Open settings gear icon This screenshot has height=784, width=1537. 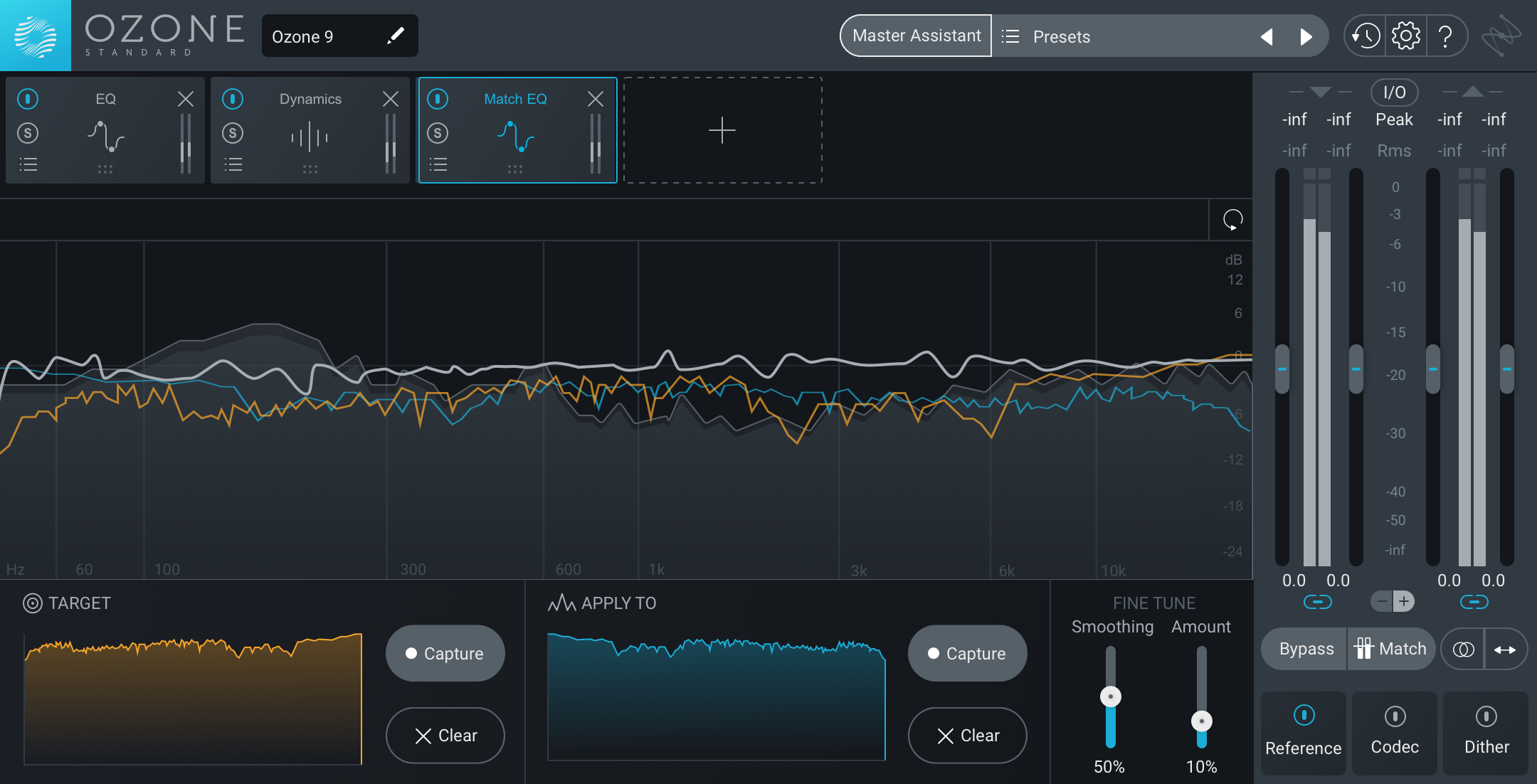pyautogui.click(x=1405, y=36)
